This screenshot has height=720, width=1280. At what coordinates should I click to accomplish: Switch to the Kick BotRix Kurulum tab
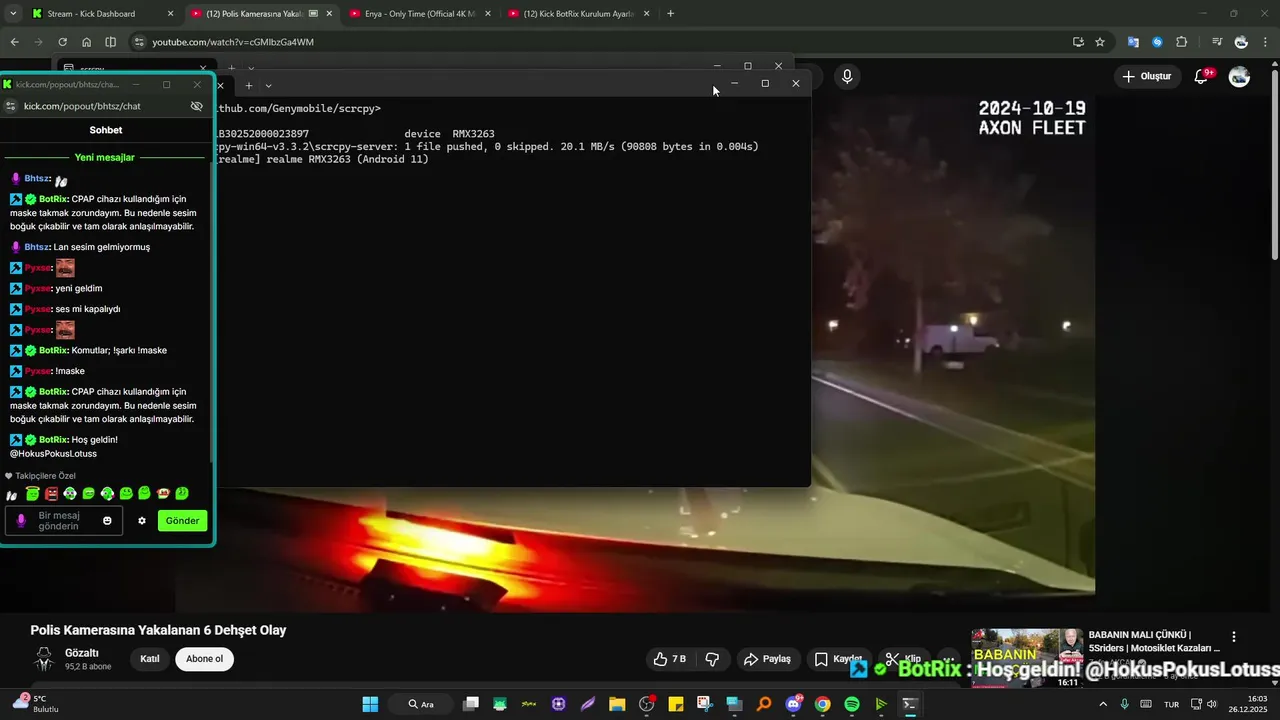pos(578,14)
